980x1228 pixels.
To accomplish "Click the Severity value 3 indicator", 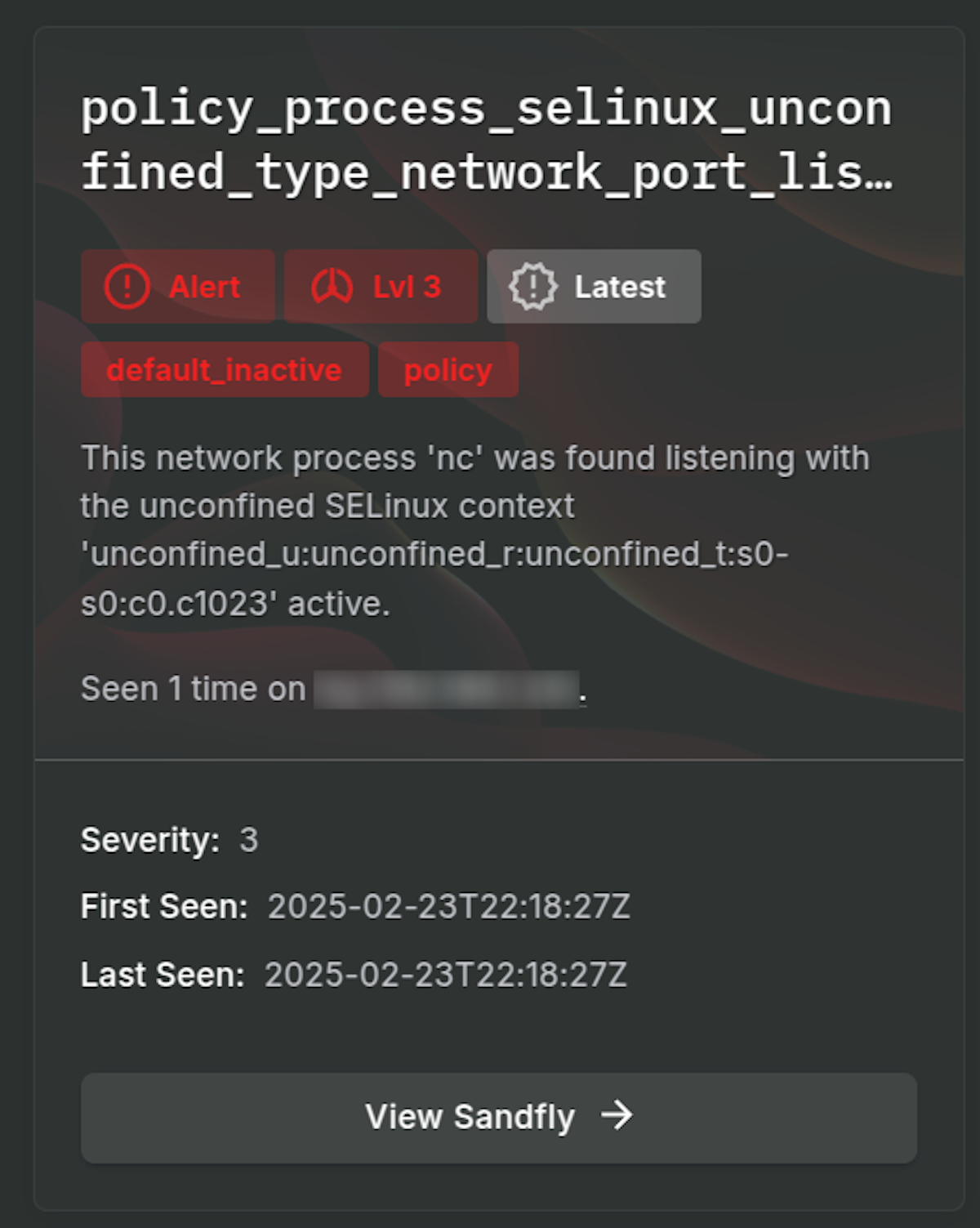I will (x=248, y=839).
